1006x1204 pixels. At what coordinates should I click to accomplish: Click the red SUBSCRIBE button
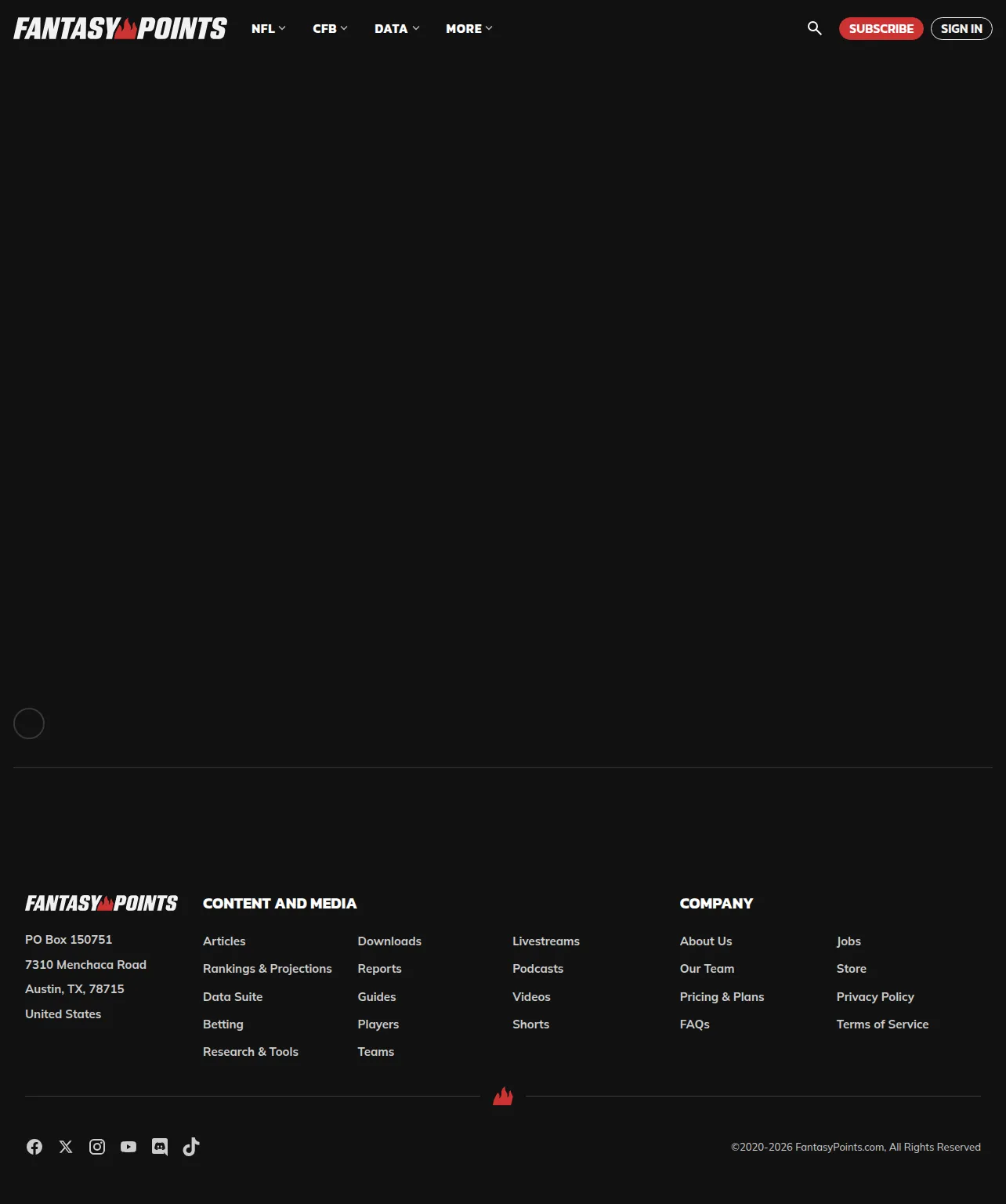[881, 28]
